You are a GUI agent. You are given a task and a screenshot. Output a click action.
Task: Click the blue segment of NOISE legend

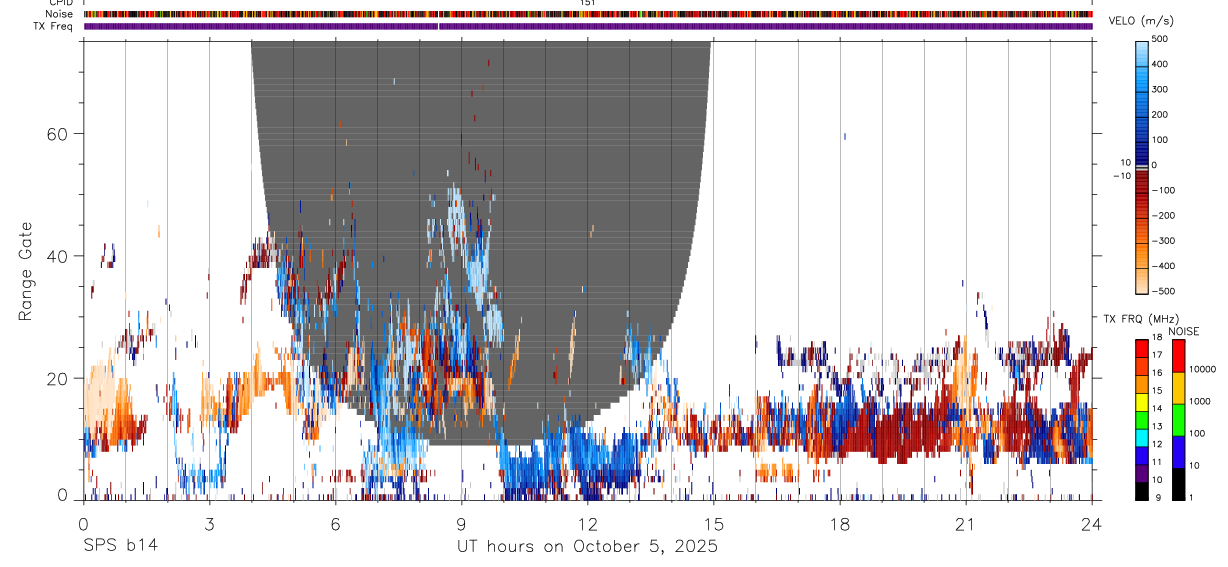tap(1179, 450)
